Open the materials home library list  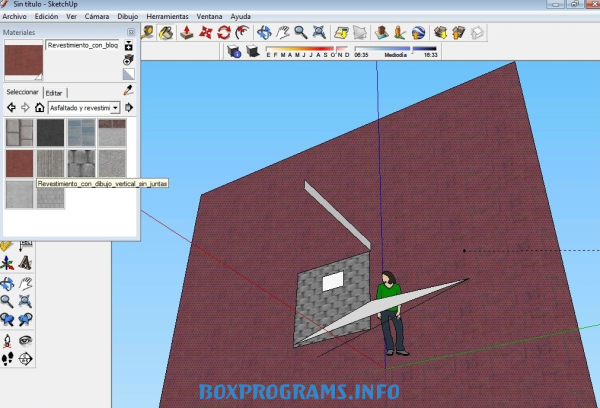(39, 108)
